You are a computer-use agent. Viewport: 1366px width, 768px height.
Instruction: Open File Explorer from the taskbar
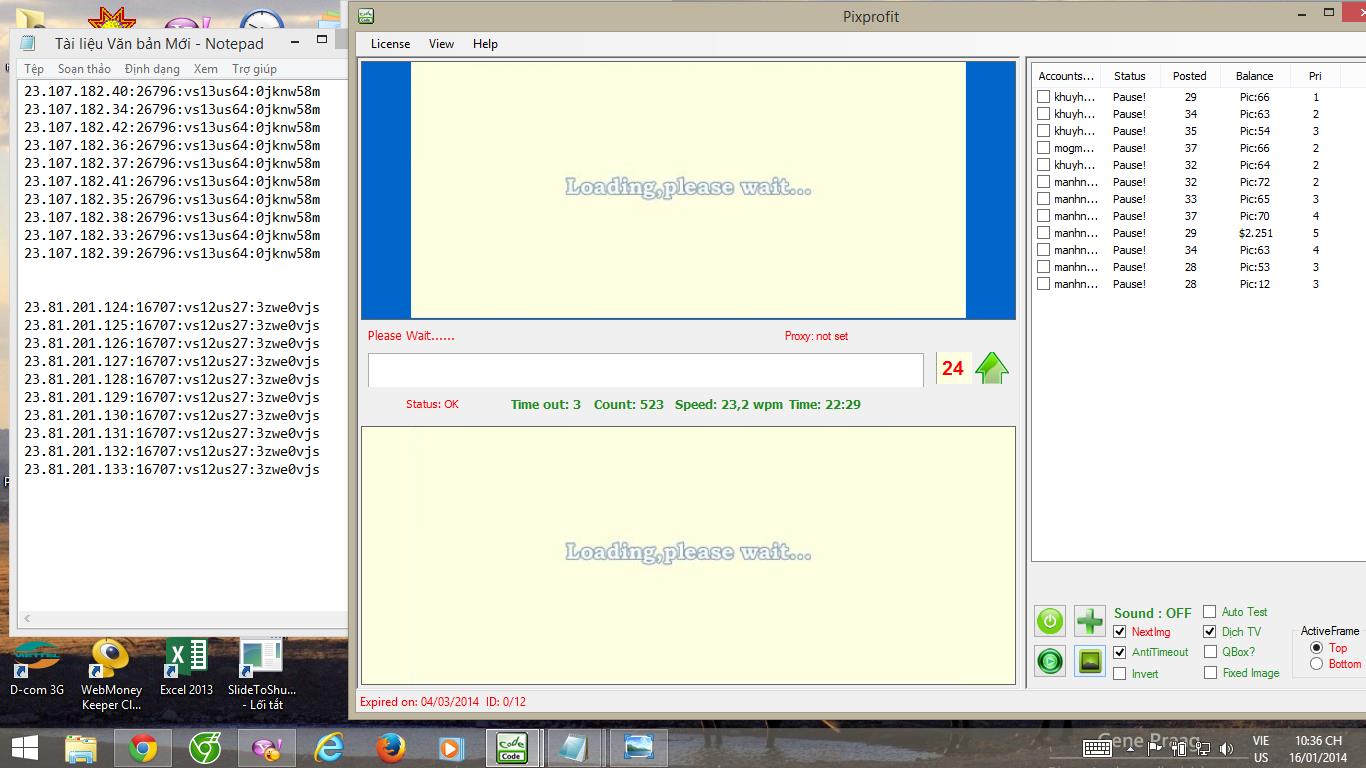[x=81, y=747]
